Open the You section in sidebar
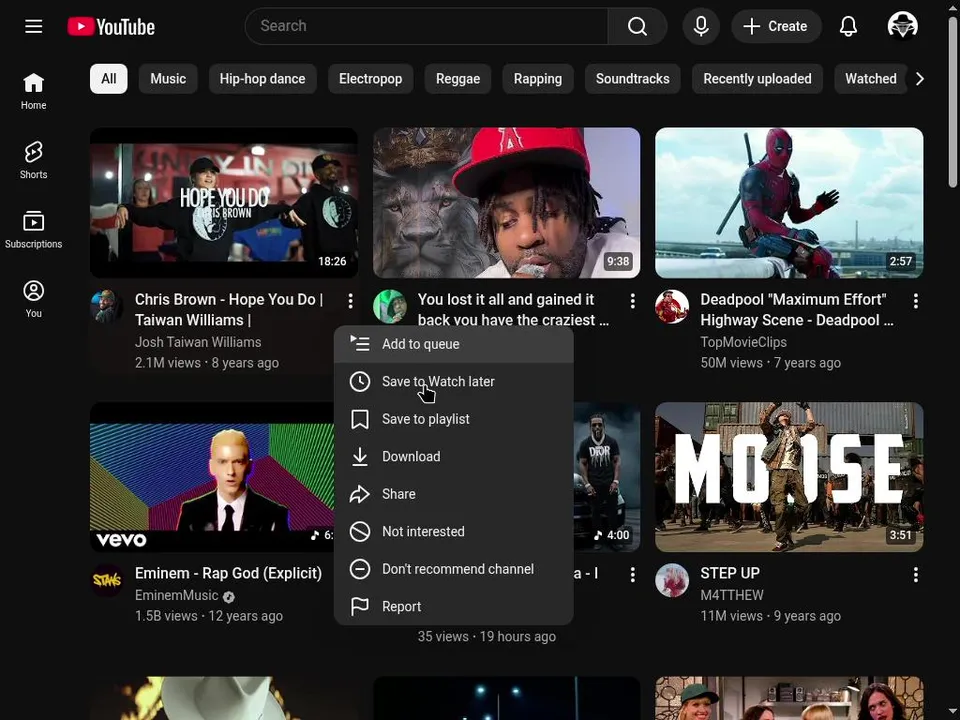The height and width of the screenshot is (720, 960). point(34,299)
